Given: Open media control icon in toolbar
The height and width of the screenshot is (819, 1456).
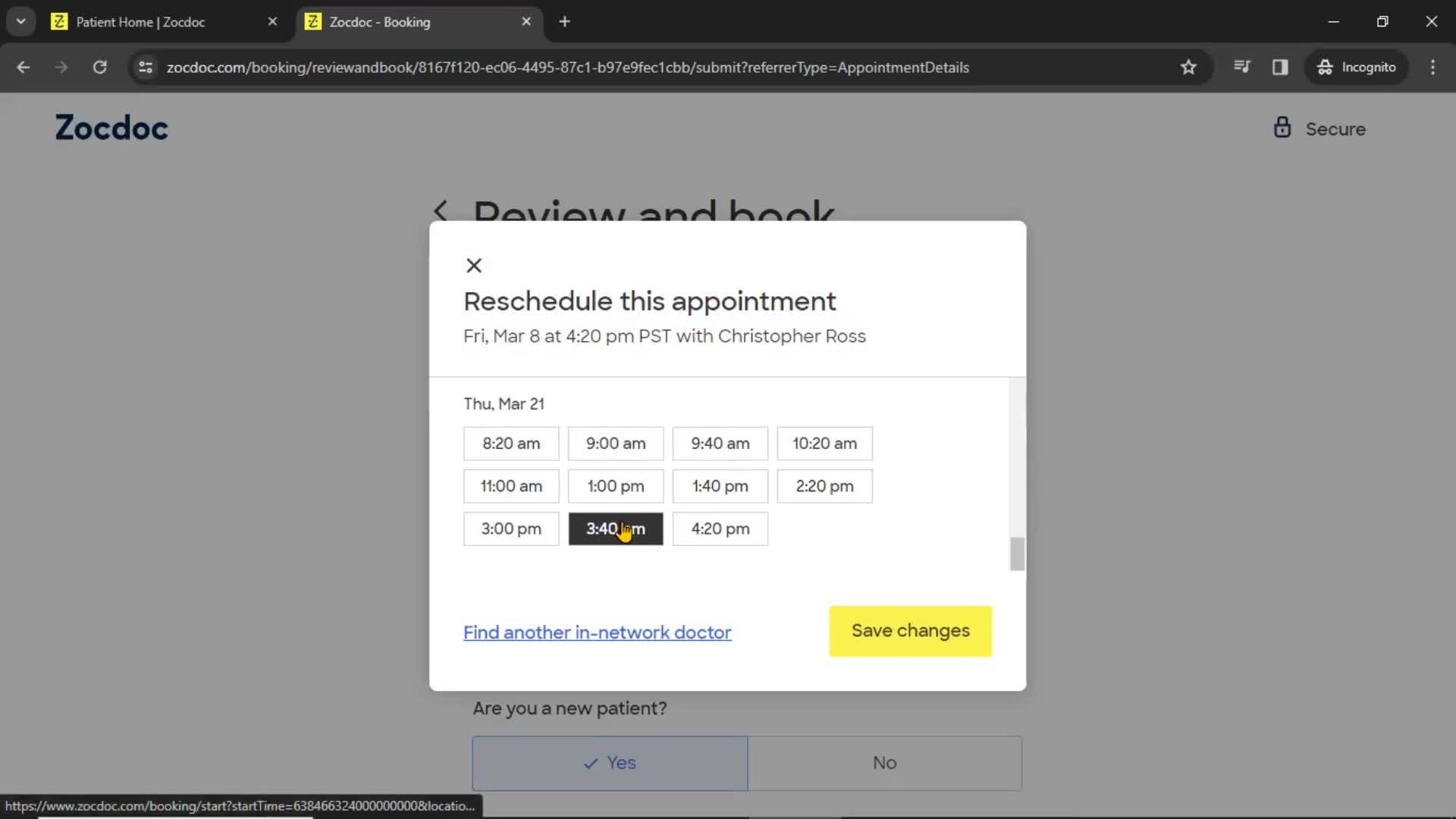Looking at the screenshot, I should tap(1241, 67).
